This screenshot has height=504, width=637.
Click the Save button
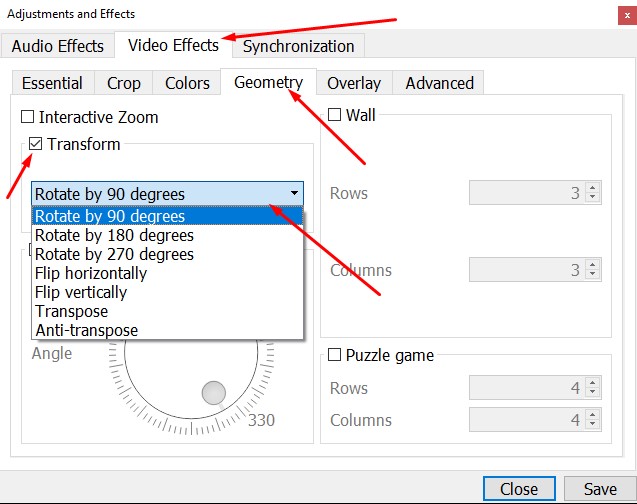[x=600, y=489]
